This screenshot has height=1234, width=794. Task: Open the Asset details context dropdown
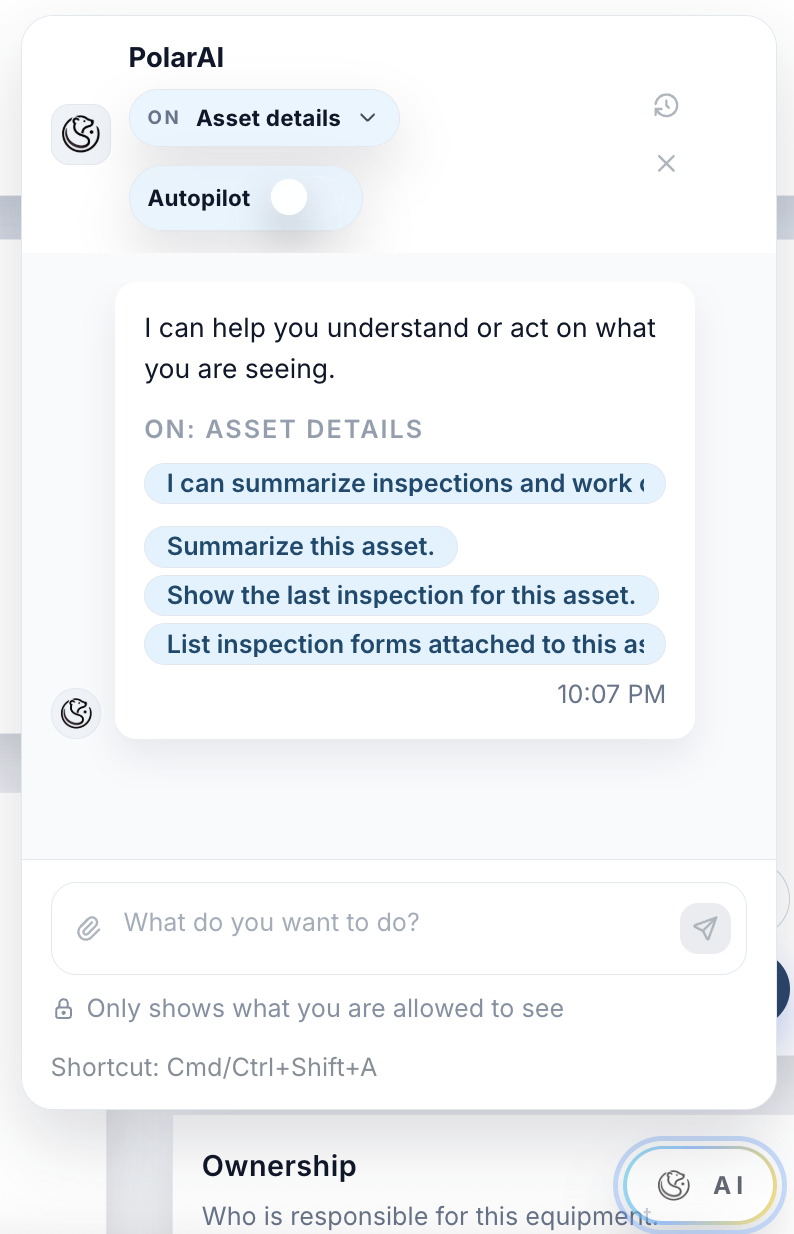[264, 117]
